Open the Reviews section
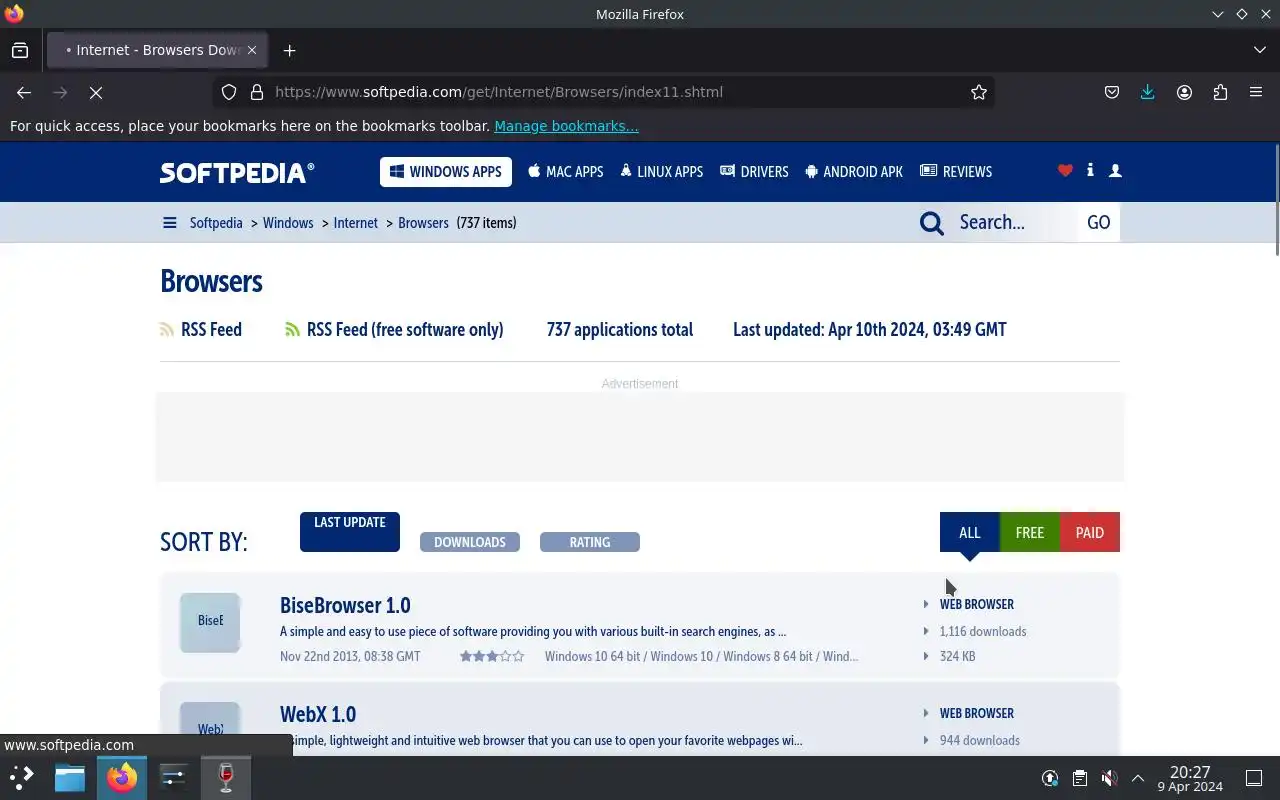The height and width of the screenshot is (800, 1280). click(x=956, y=172)
